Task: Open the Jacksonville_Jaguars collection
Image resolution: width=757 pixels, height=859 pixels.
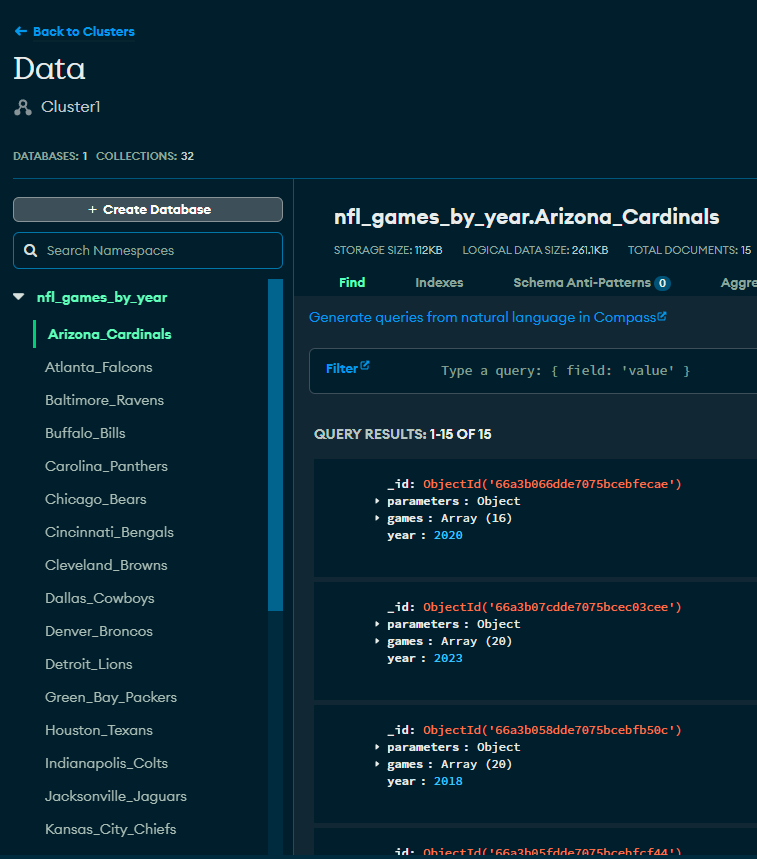Action: click(x=116, y=796)
